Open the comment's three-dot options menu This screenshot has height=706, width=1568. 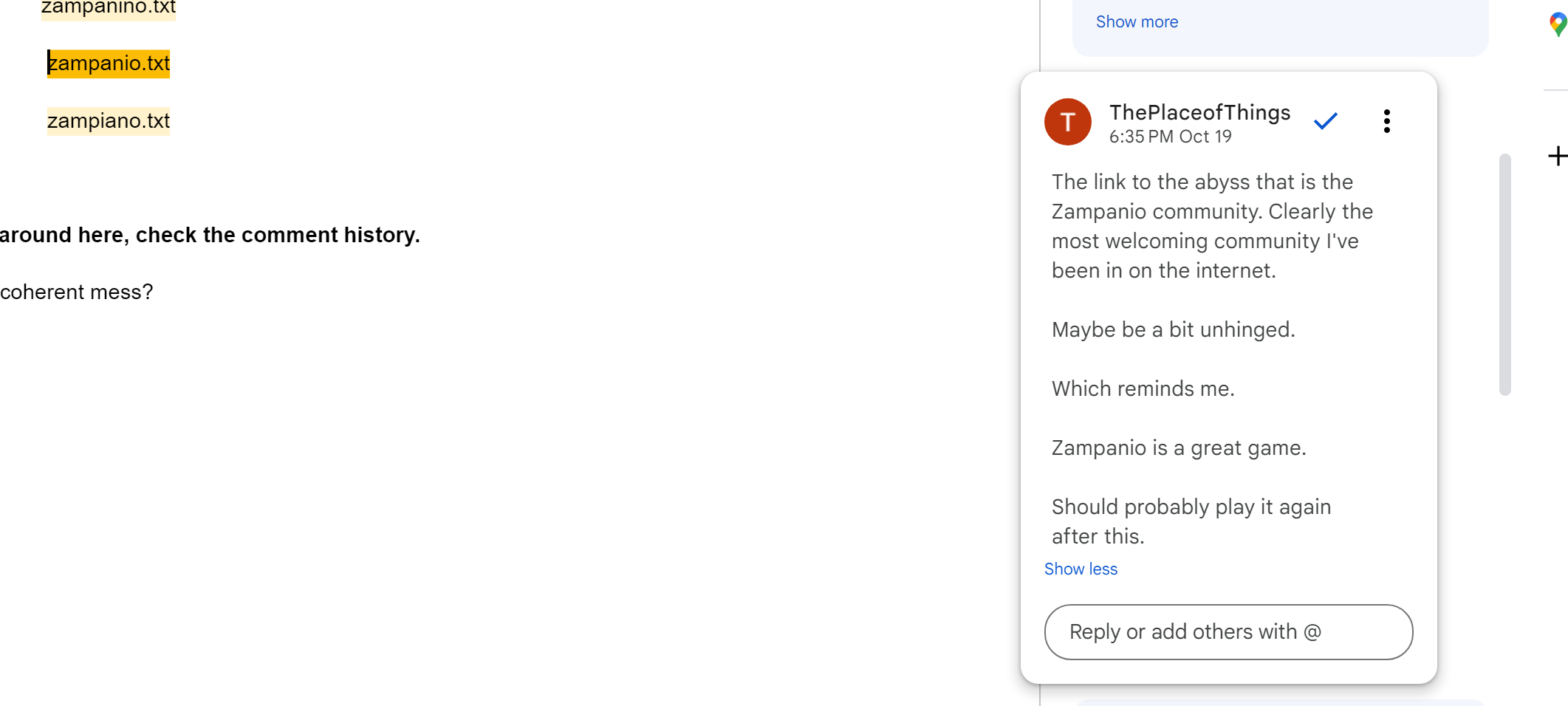tap(1386, 121)
